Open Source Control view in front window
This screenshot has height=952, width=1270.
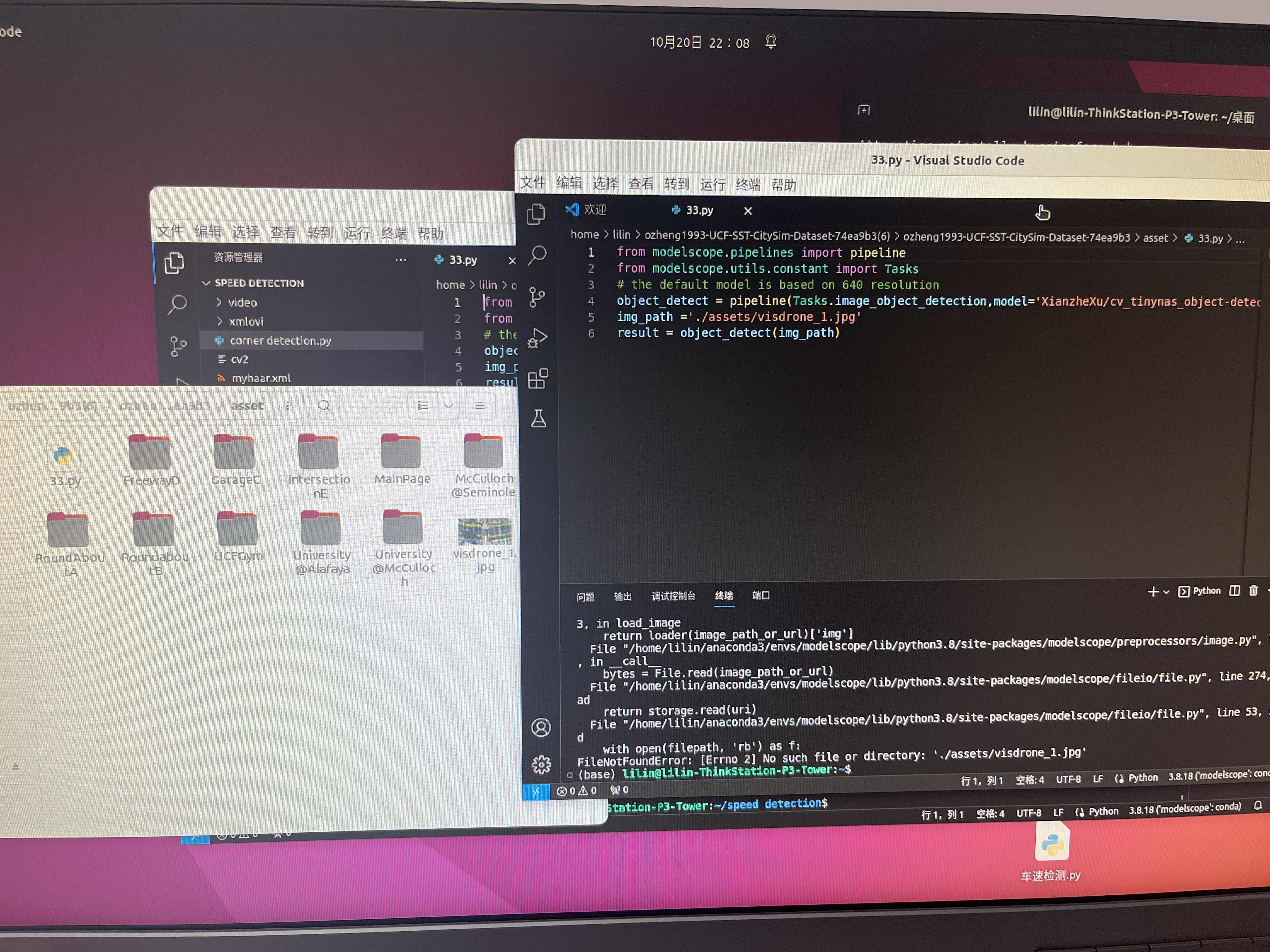click(537, 297)
